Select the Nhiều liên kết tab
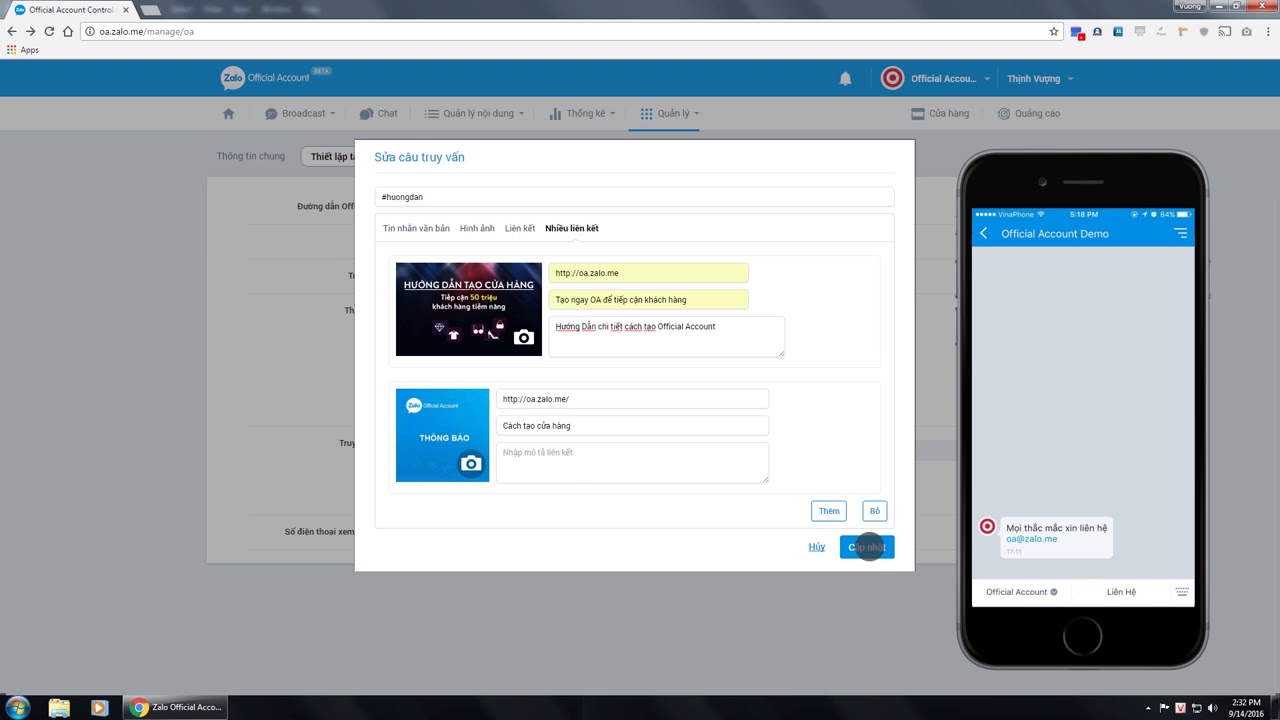This screenshot has width=1280, height=720. tap(572, 228)
